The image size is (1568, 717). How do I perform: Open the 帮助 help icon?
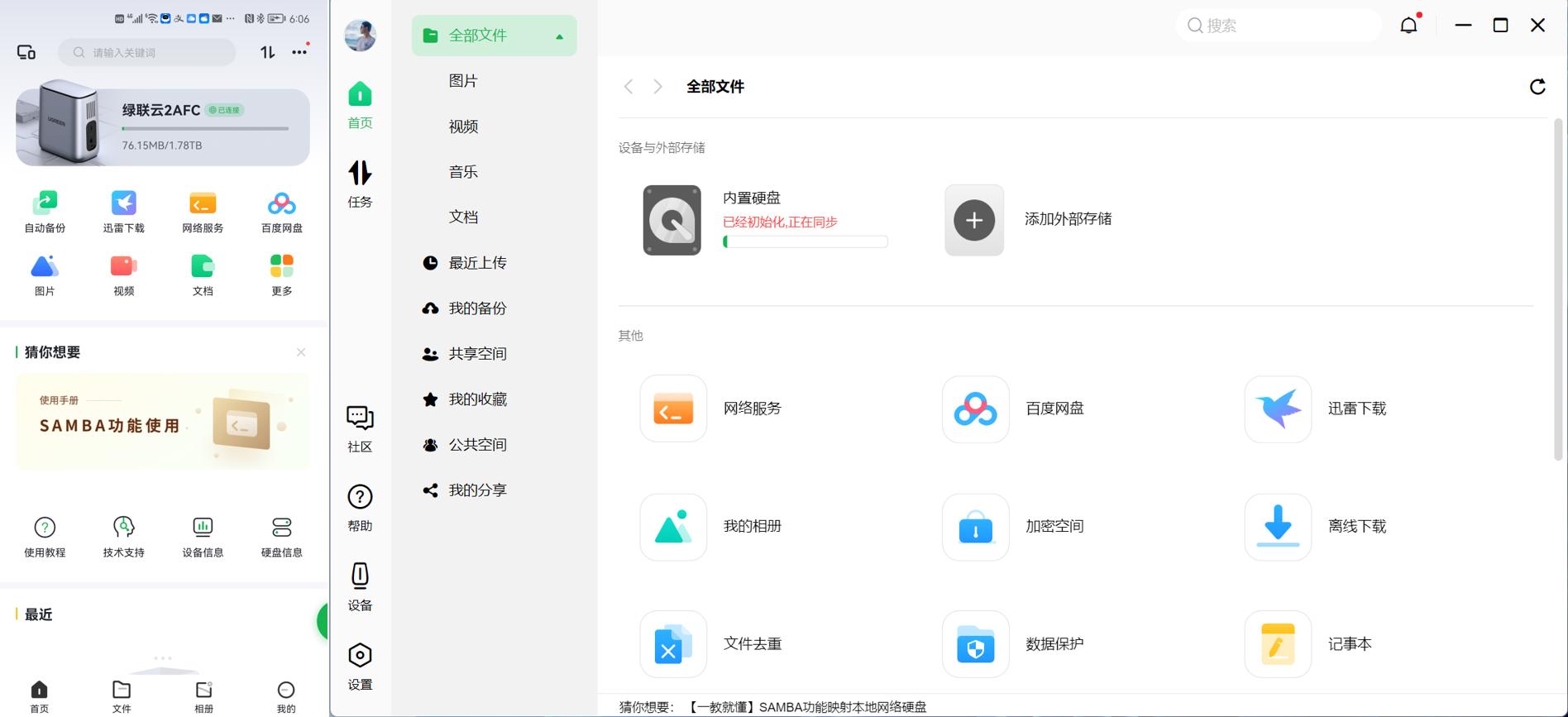(360, 508)
